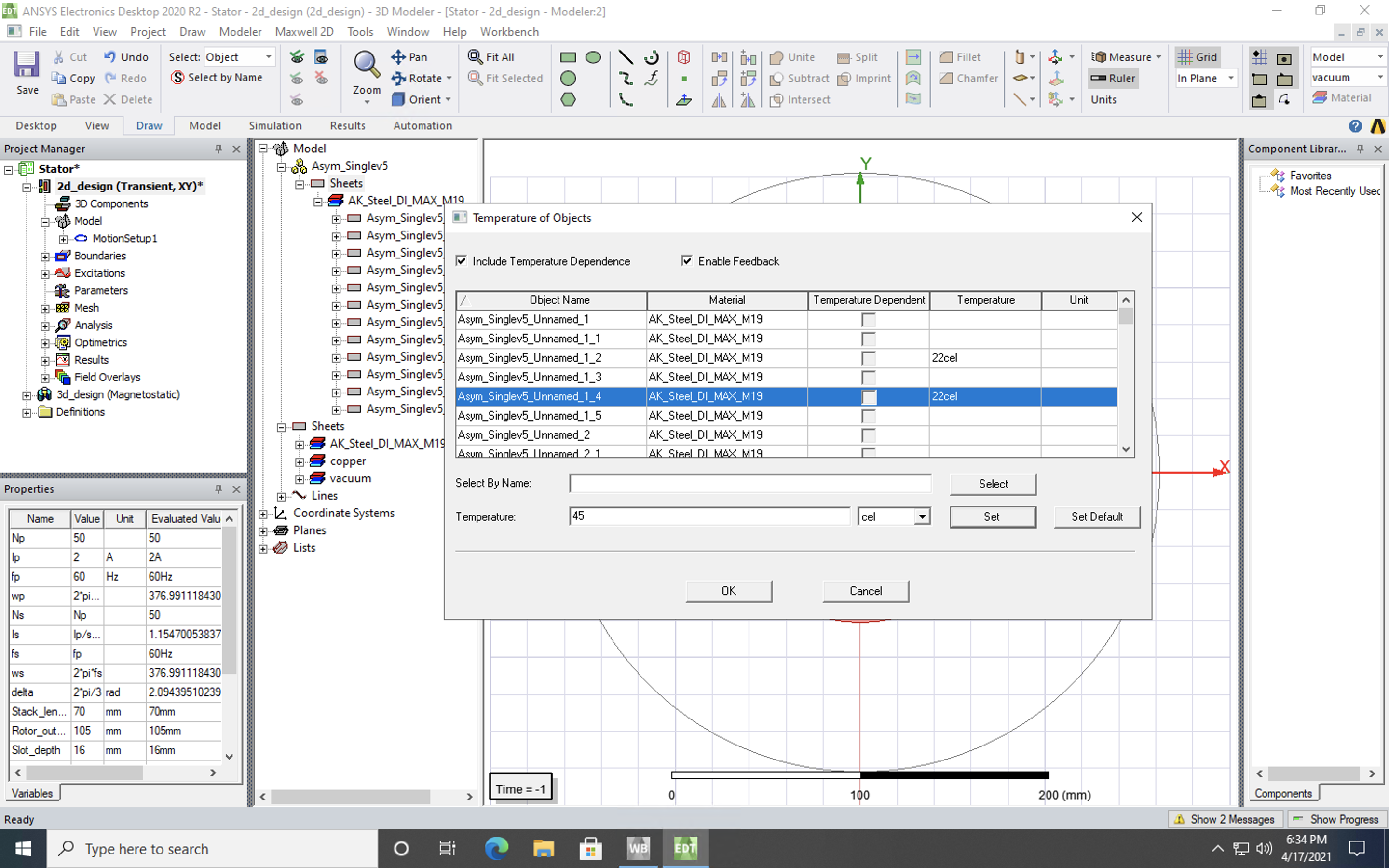
Task: Click Select by Name icon
Action: tap(178, 78)
